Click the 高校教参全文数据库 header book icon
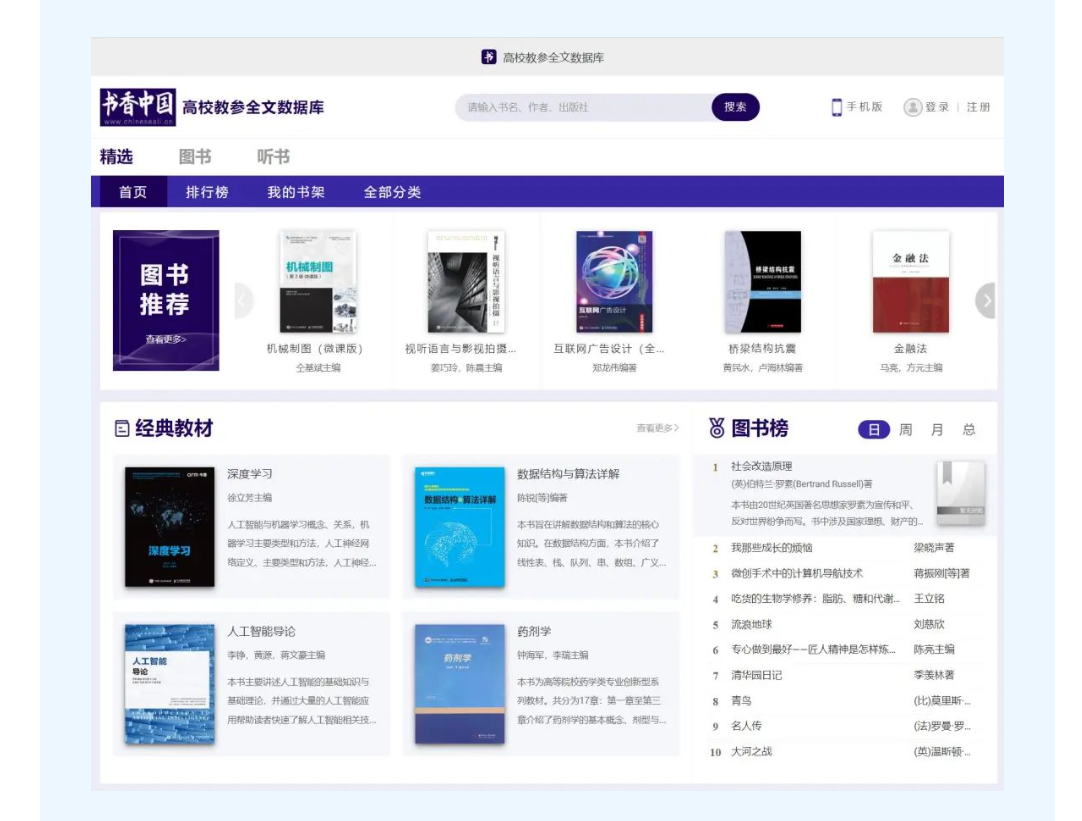 click(489, 57)
